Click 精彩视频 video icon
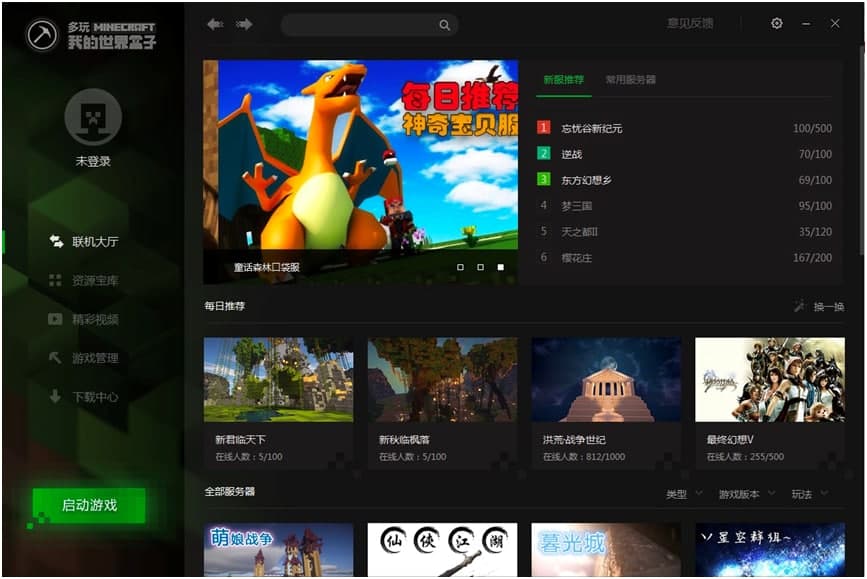Screen dimensions: 867x579 tap(55, 319)
